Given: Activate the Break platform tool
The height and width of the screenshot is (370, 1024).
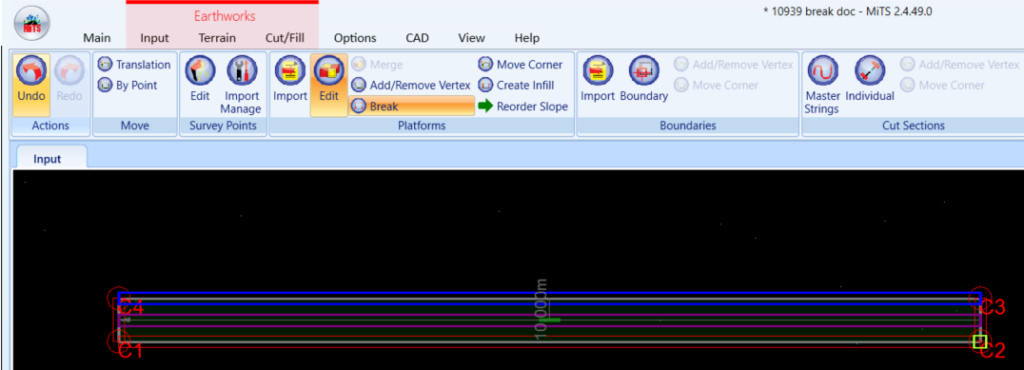Looking at the screenshot, I should pos(411,106).
